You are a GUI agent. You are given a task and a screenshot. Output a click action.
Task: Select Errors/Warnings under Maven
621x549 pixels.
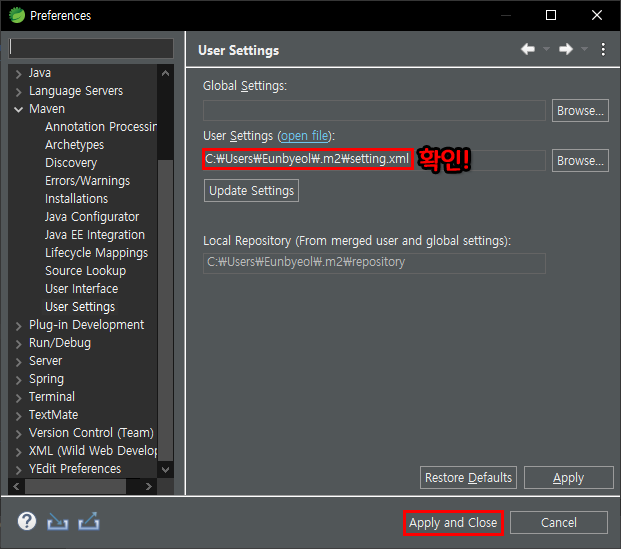point(88,181)
